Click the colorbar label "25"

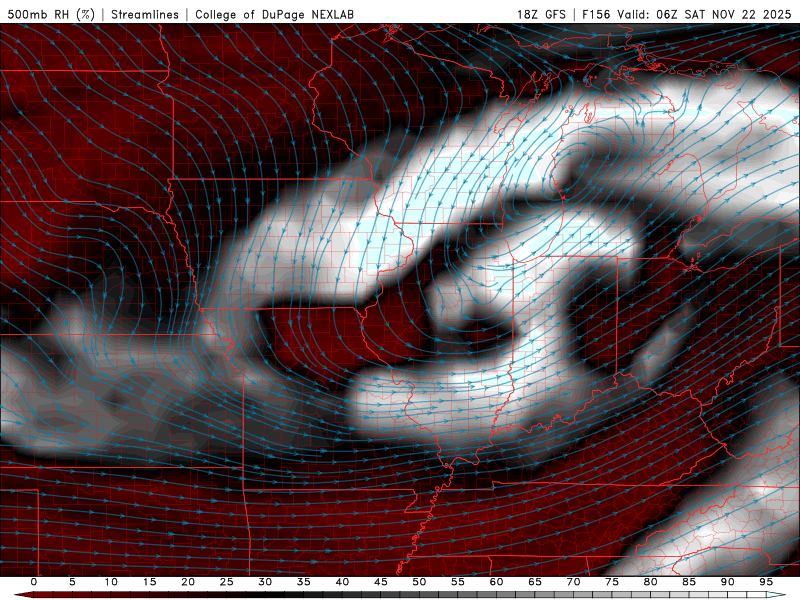pyautogui.click(x=227, y=582)
